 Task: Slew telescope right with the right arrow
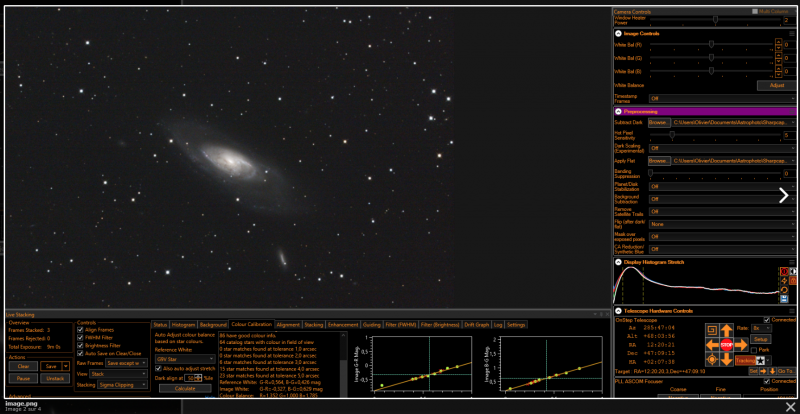741,345
